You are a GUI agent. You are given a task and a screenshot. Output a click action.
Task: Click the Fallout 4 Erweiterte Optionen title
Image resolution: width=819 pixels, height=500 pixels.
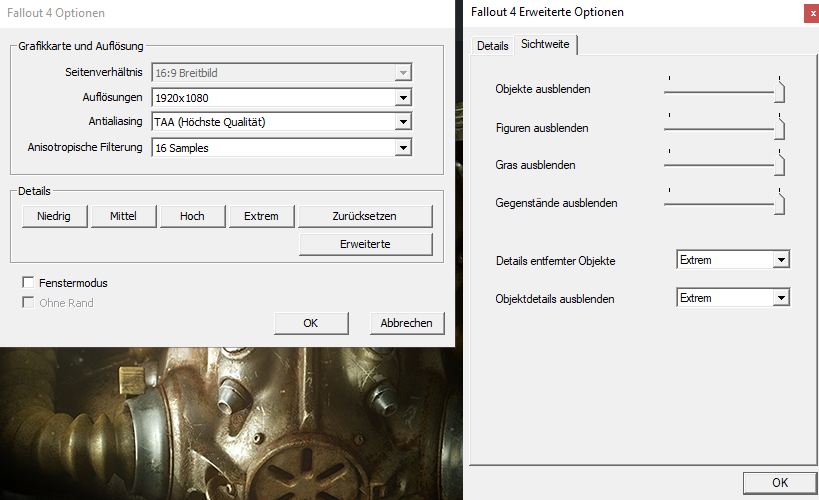pyautogui.click(x=547, y=12)
